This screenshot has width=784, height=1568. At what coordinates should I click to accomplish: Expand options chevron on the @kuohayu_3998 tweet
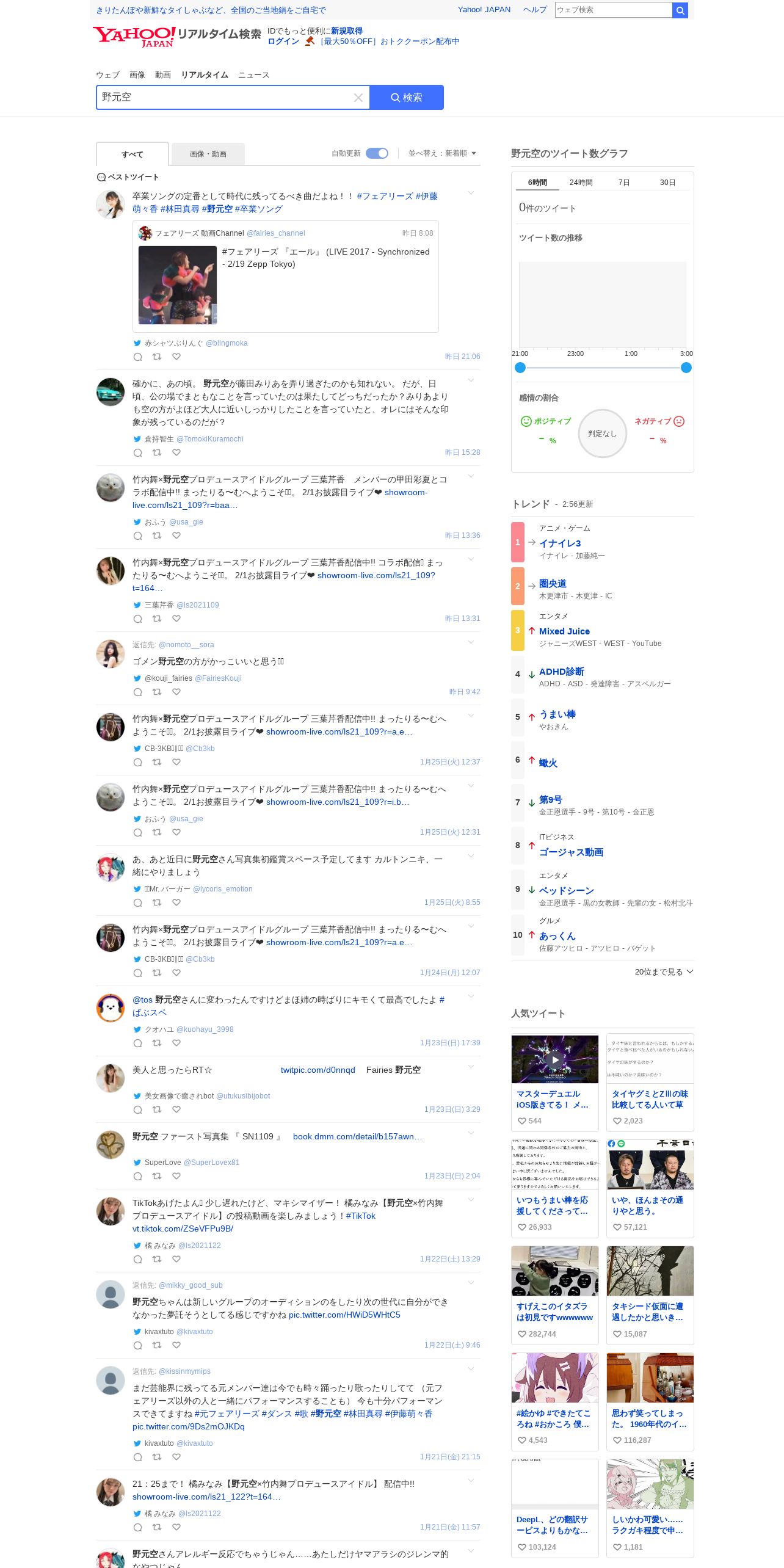coord(471,996)
